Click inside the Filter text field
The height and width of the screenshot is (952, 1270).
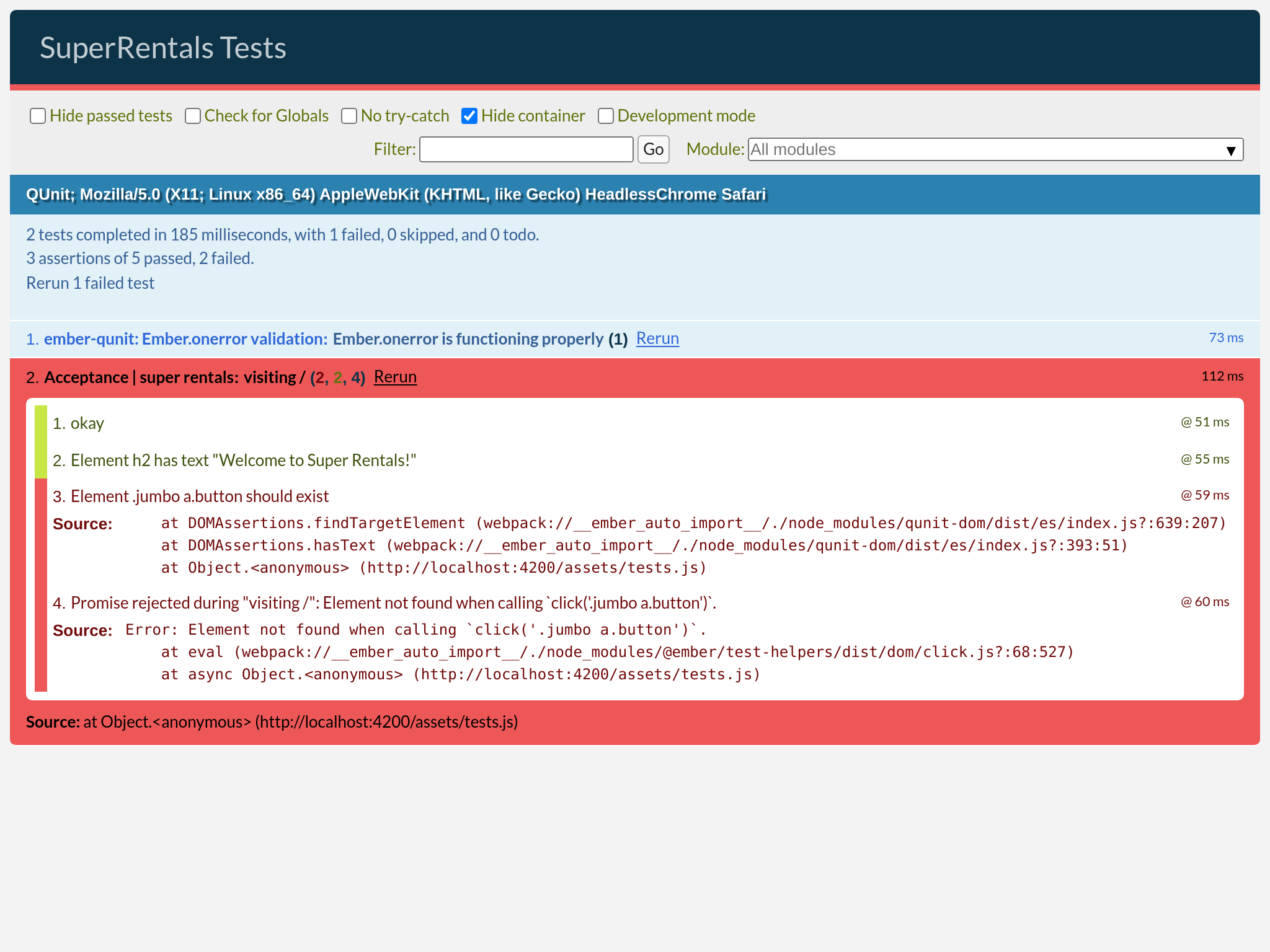click(525, 149)
